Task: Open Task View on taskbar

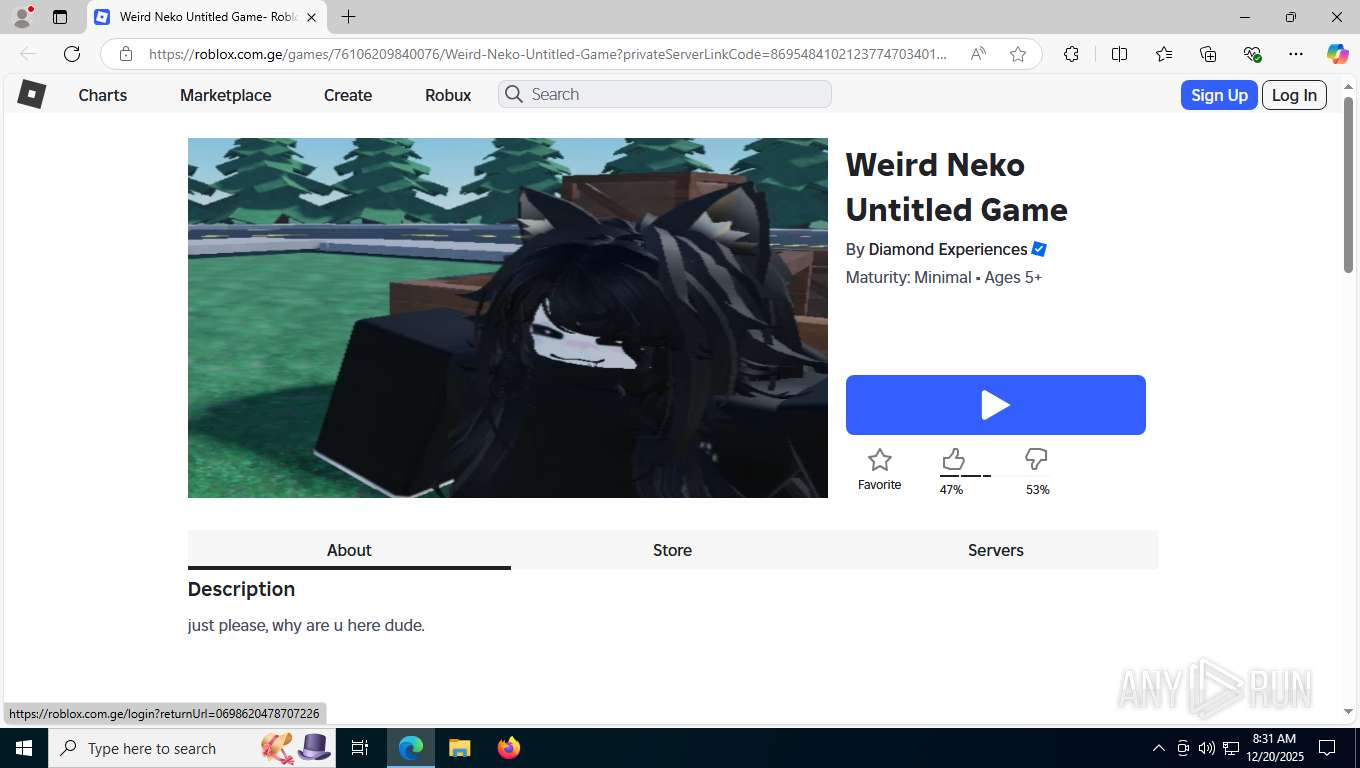Action: pos(360,748)
